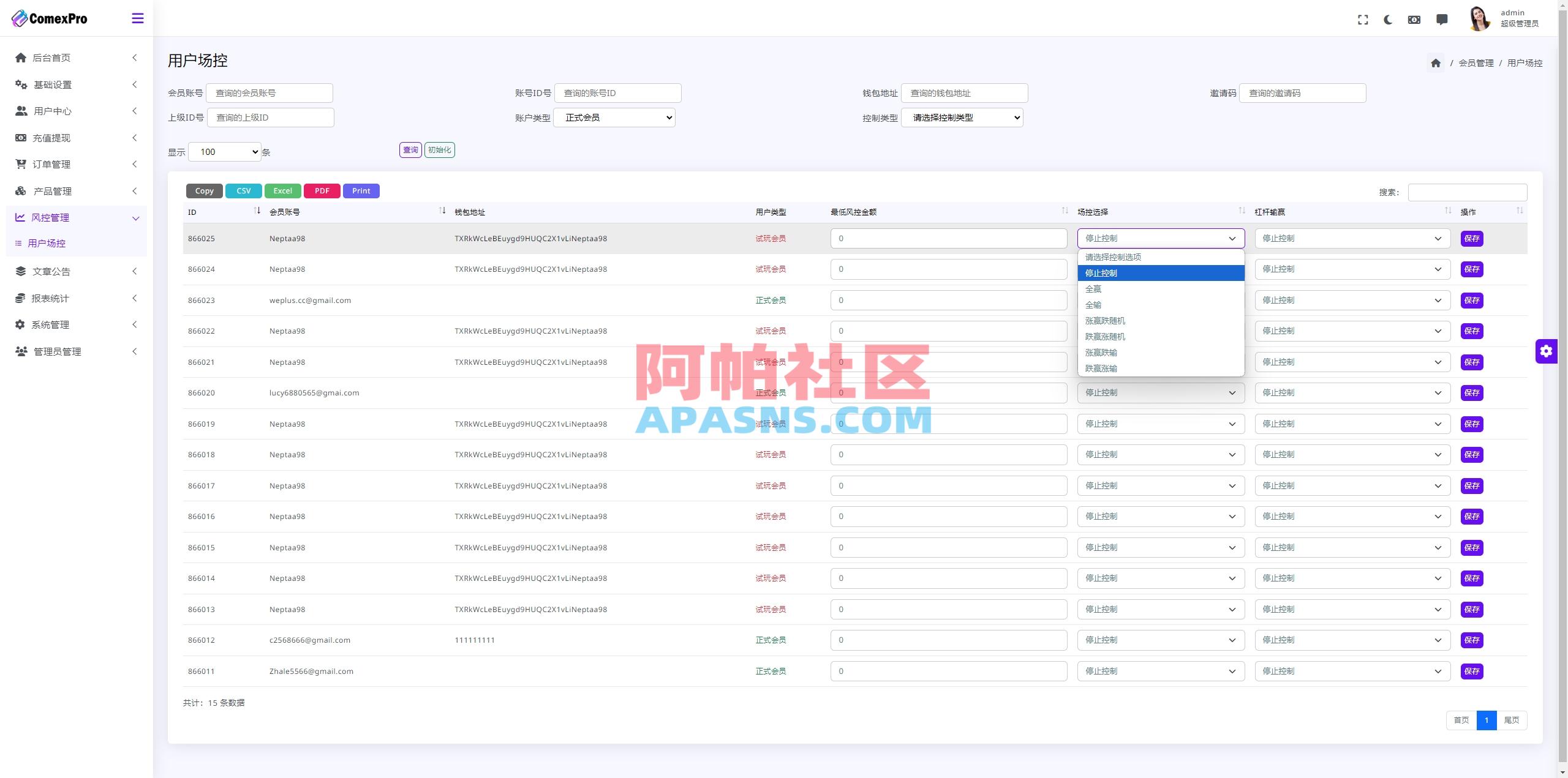The width and height of the screenshot is (1568, 778).
Task: Toggle the sidebar hamburger menu
Action: 138,18
